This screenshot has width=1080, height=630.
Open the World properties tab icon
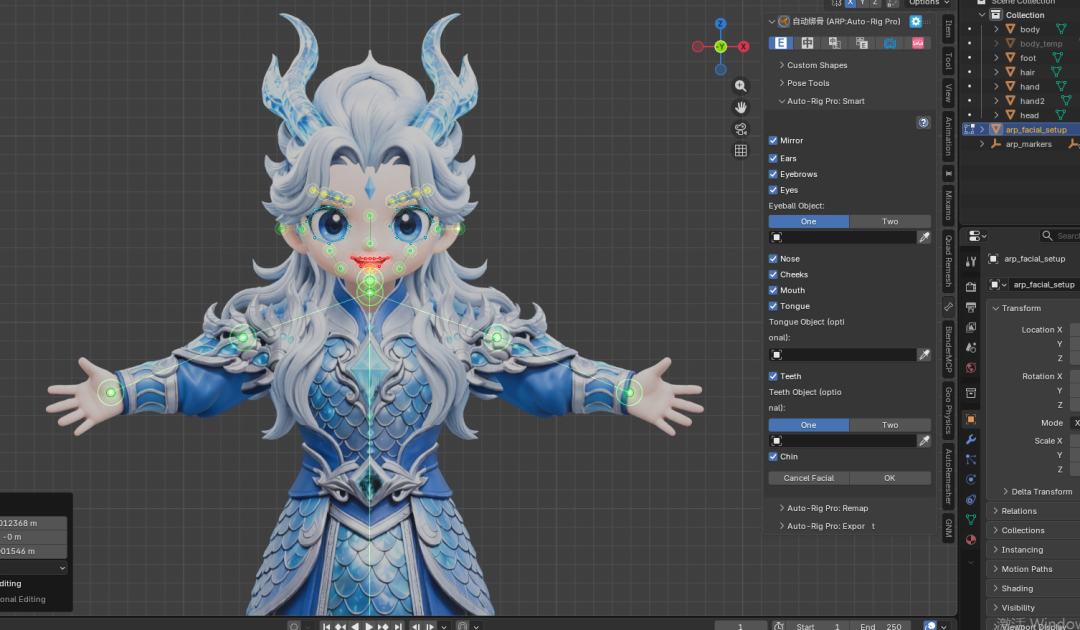point(970,368)
